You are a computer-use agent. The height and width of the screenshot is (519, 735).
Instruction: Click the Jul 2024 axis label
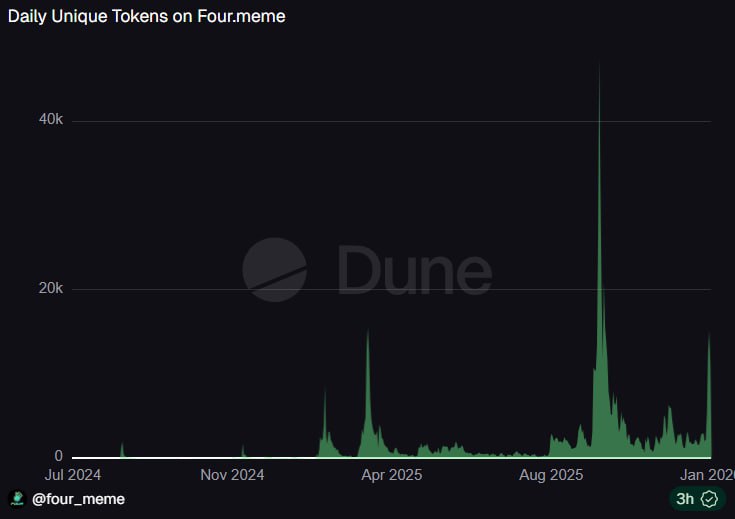tap(74, 475)
